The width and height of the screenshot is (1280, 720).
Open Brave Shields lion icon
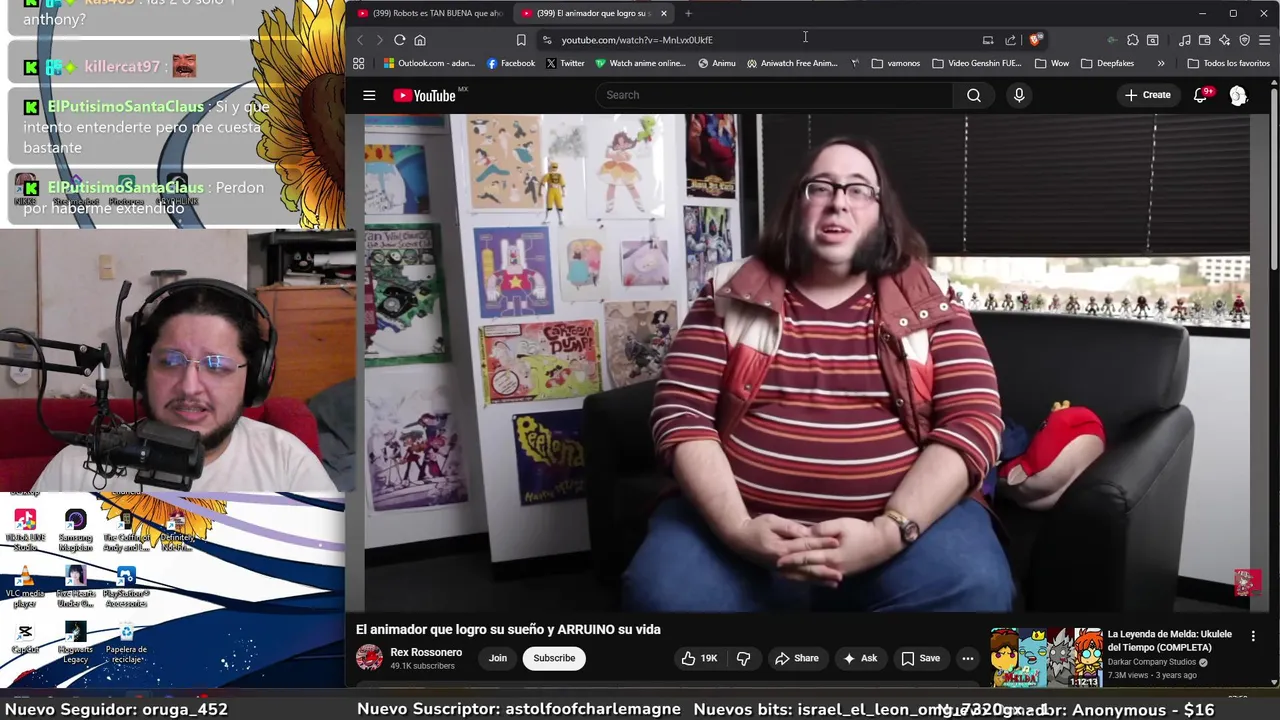tap(1035, 40)
